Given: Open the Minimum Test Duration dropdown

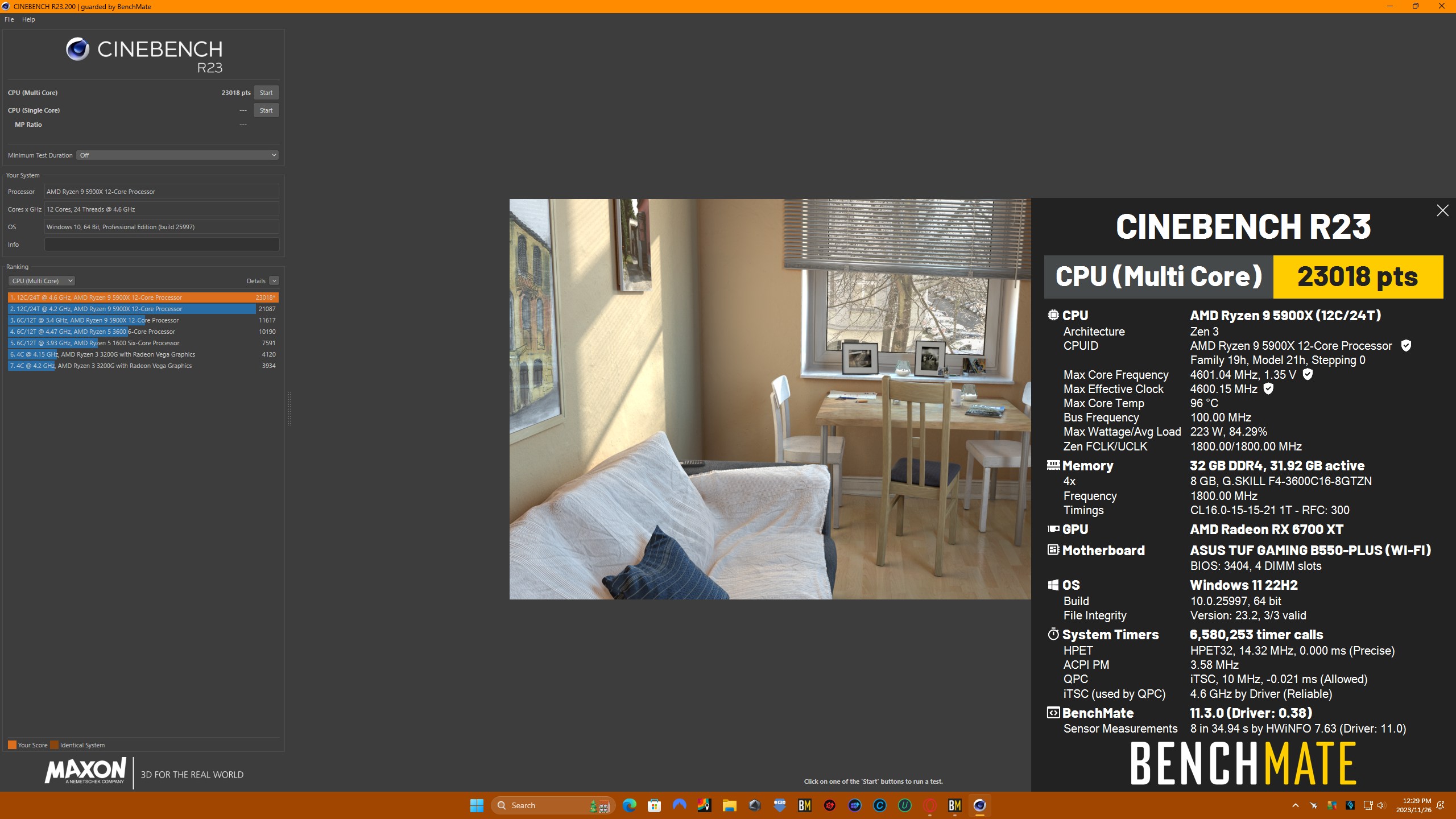Looking at the screenshot, I should [177, 155].
